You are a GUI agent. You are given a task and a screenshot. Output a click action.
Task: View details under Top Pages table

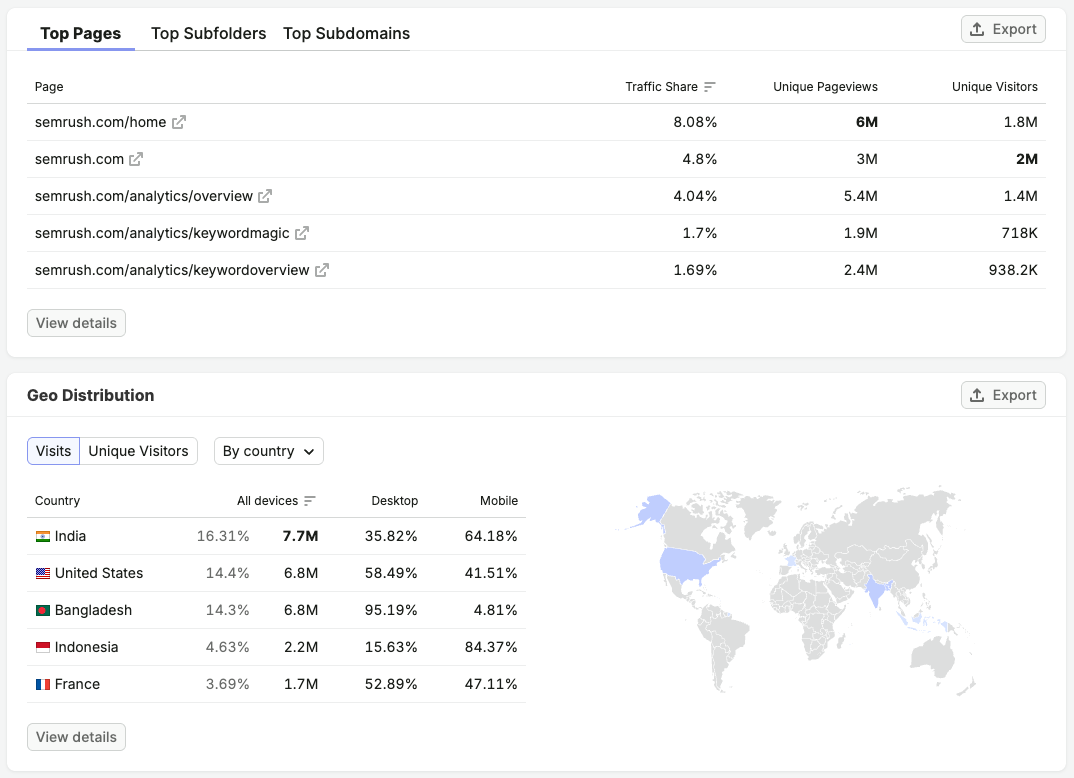[76, 323]
